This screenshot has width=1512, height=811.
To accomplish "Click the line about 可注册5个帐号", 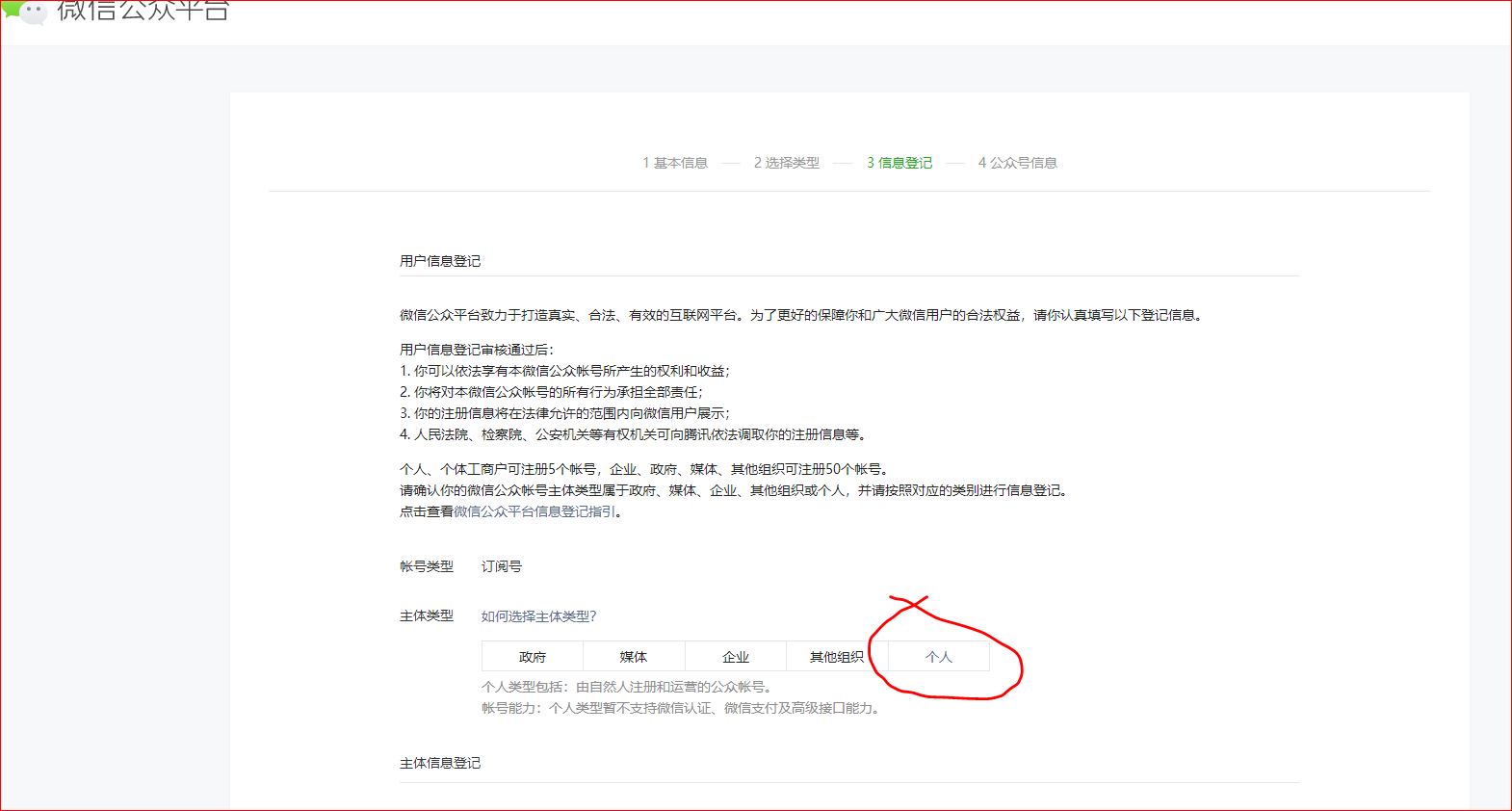I will tap(645, 469).
